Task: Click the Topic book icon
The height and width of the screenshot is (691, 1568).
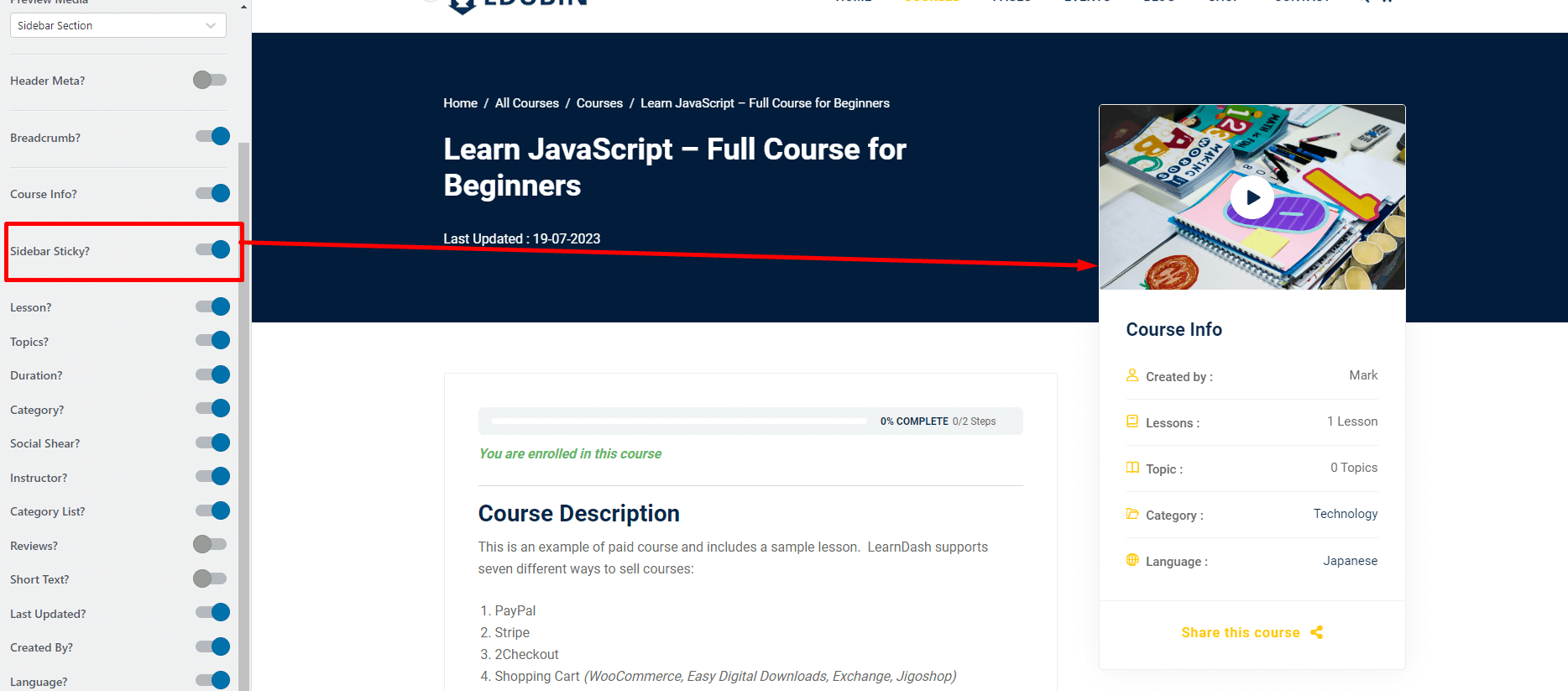Action: click(x=1132, y=468)
